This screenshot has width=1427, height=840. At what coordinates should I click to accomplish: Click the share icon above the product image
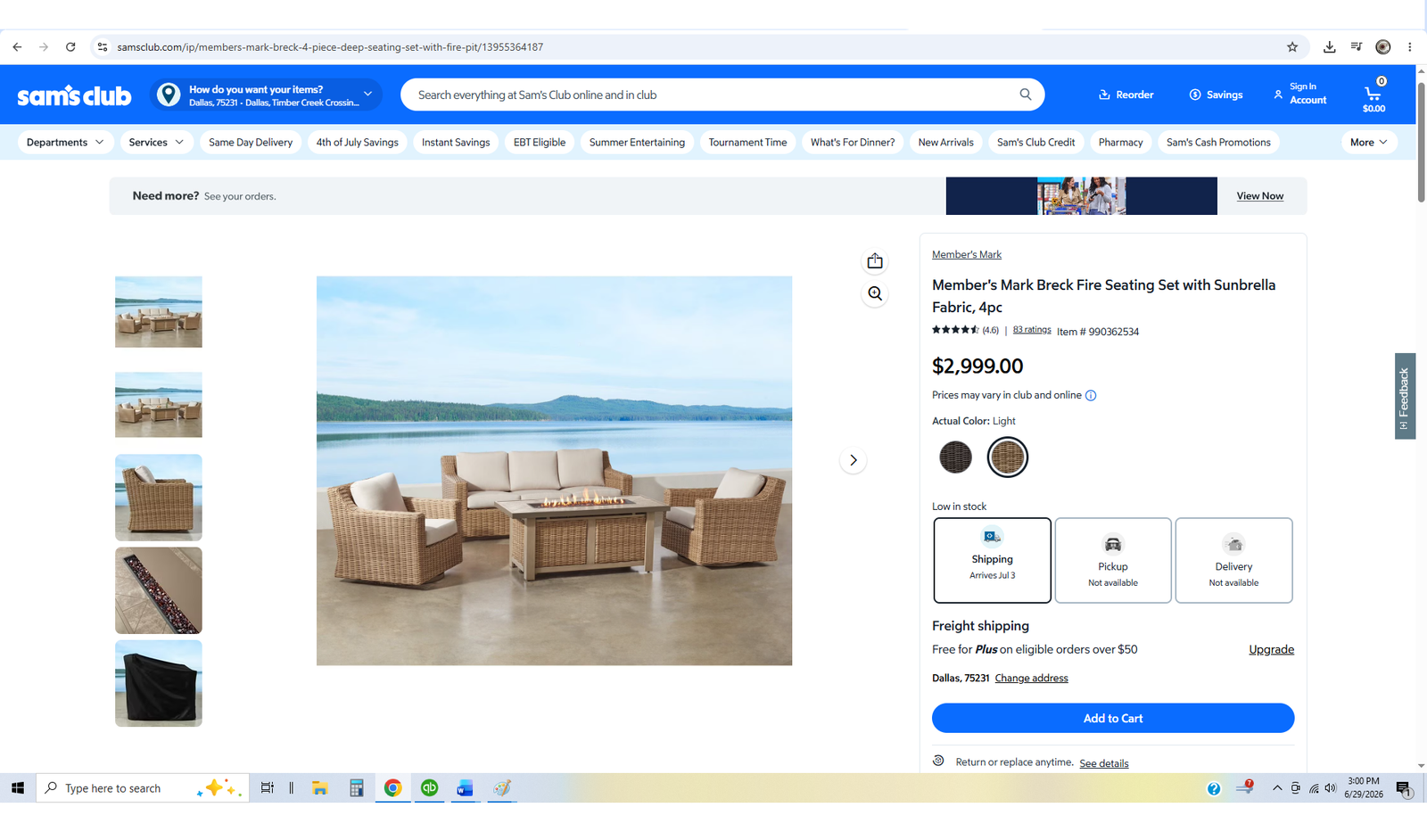pos(875,261)
